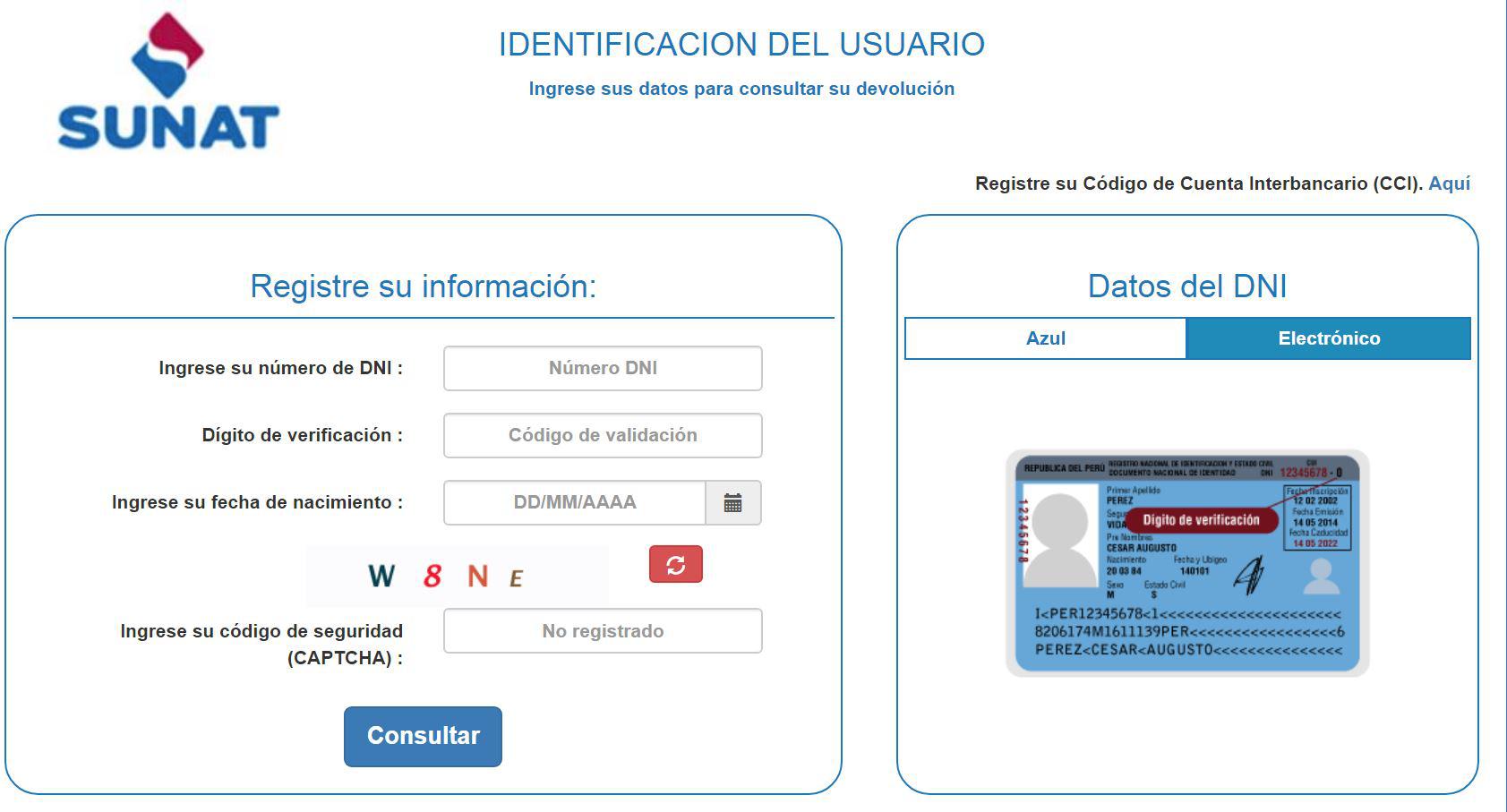Click the red 'Dígito de verificación' callout
This screenshot has height=812, width=1507.
click(1201, 520)
